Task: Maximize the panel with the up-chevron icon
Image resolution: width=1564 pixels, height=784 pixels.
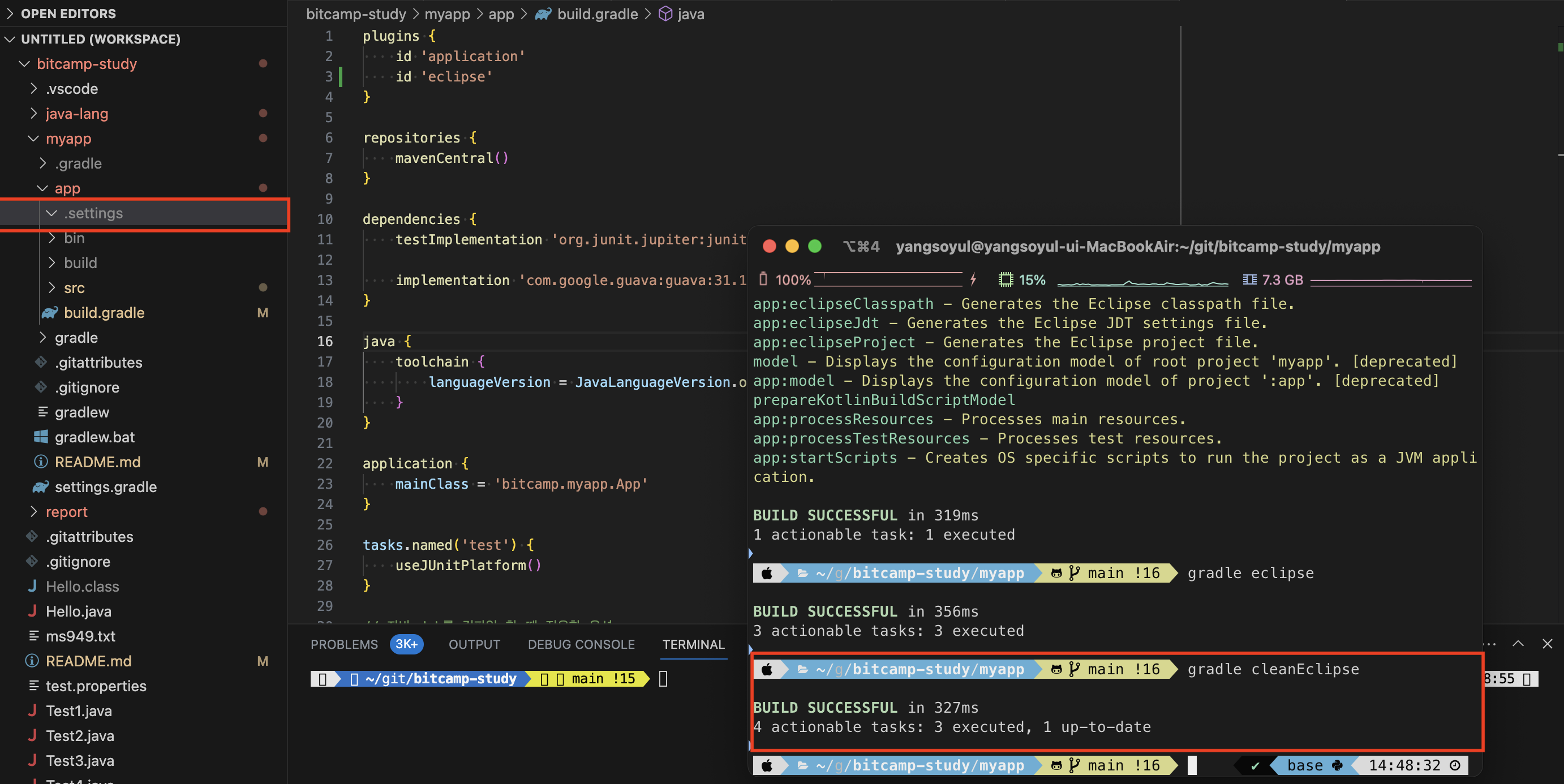Action: [1518, 644]
